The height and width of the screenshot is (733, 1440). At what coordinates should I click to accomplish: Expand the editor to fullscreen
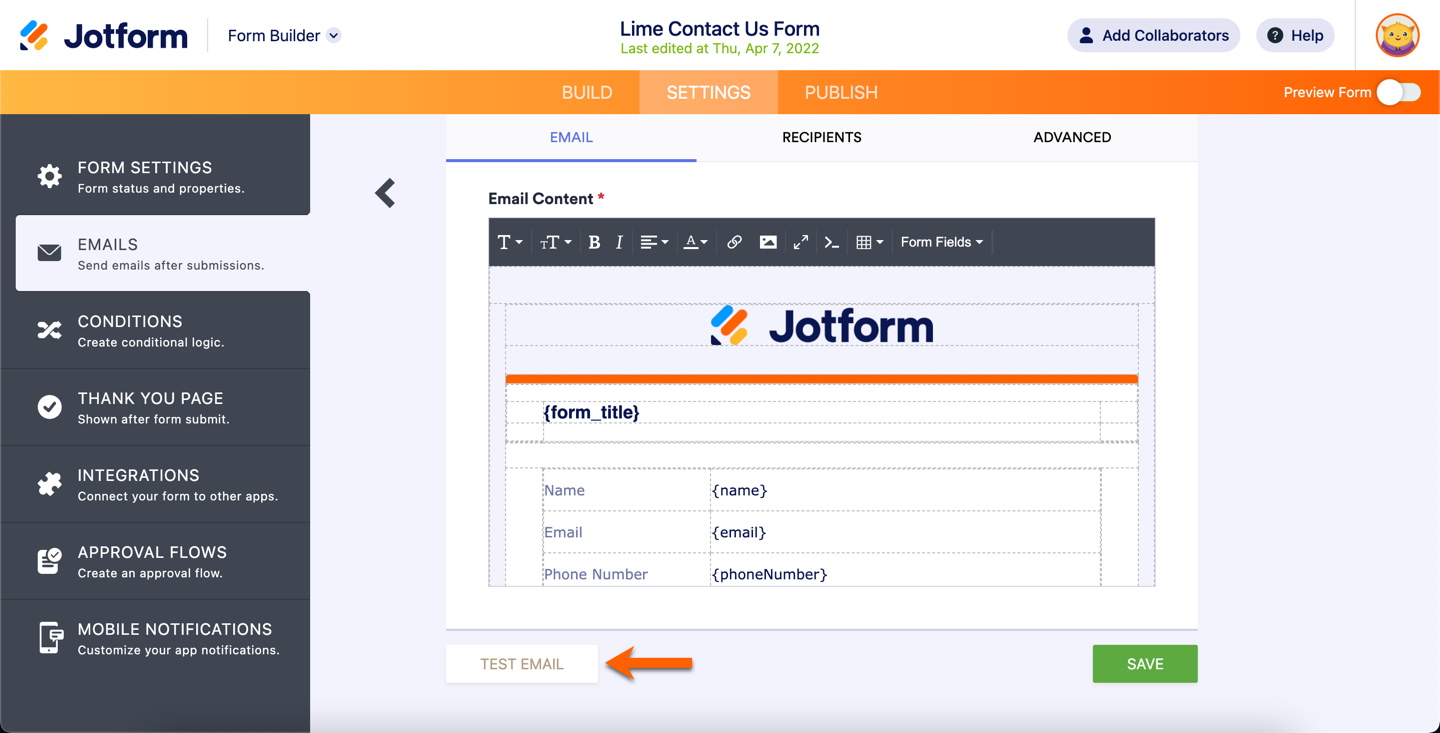click(801, 242)
